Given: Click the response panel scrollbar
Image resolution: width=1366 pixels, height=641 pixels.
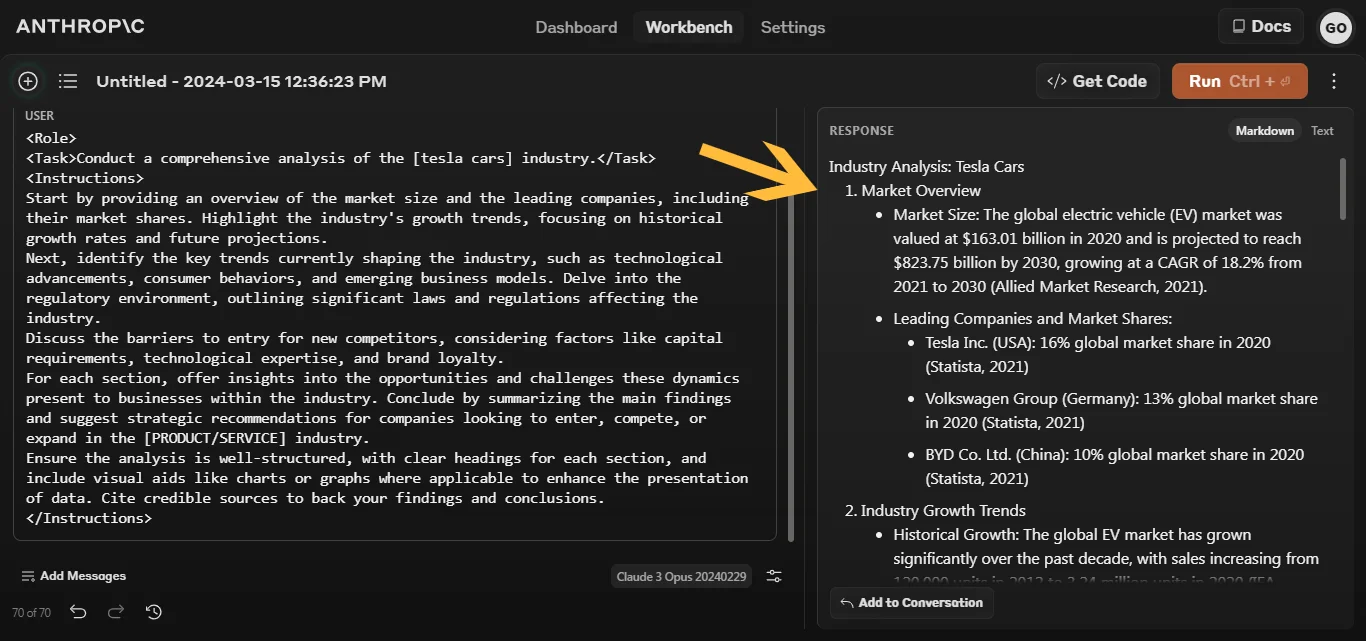Looking at the screenshot, I should coord(1343,188).
